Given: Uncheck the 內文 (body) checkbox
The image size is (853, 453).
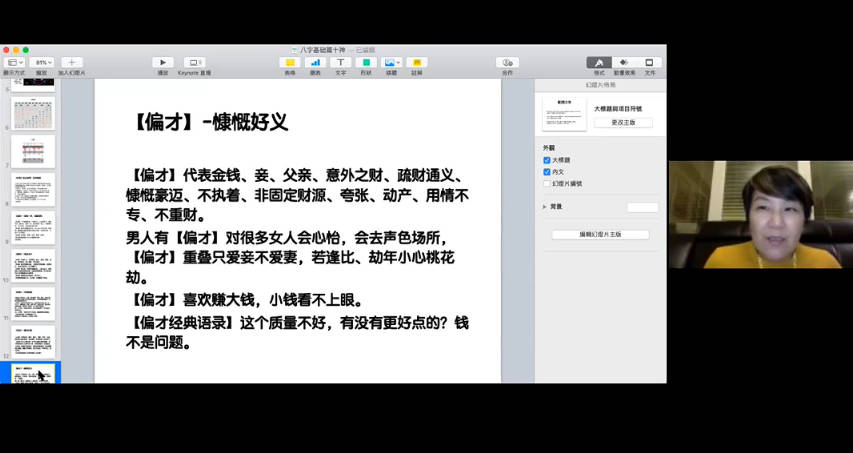Looking at the screenshot, I should [x=547, y=172].
